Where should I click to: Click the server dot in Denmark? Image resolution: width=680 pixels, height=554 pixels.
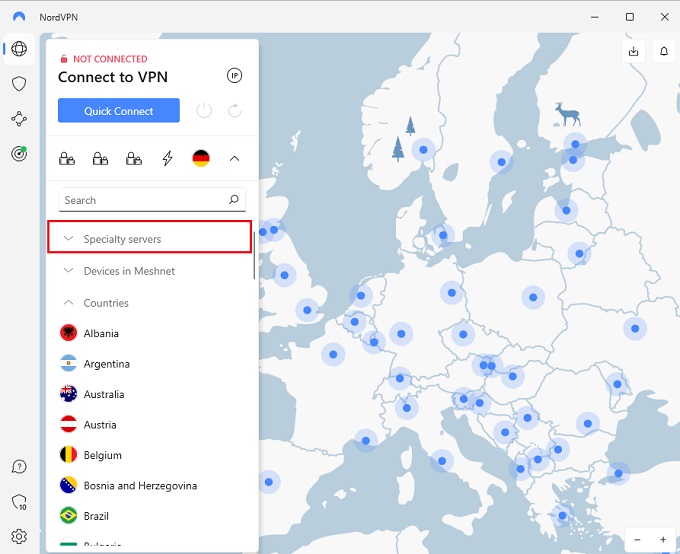[443, 235]
